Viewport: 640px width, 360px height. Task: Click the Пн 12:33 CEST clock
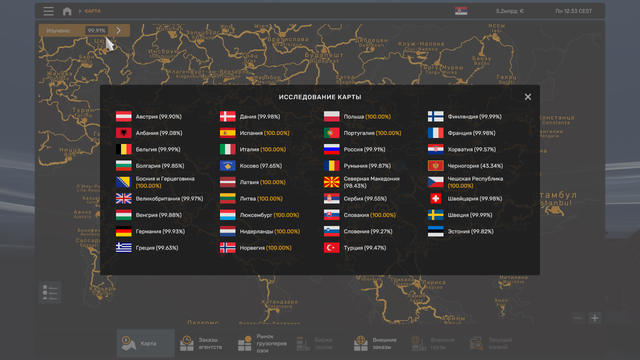pyautogui.click(x=573, y=11)
